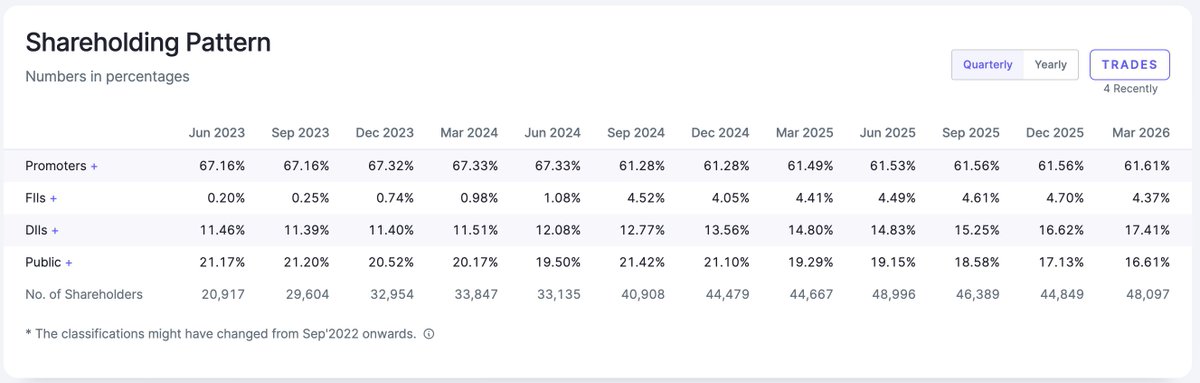The height and width of the screenshot is (383, 1200).
Task: Click shareholders count 48,996 for Jun 2025
Action: [x=896, y=294]
